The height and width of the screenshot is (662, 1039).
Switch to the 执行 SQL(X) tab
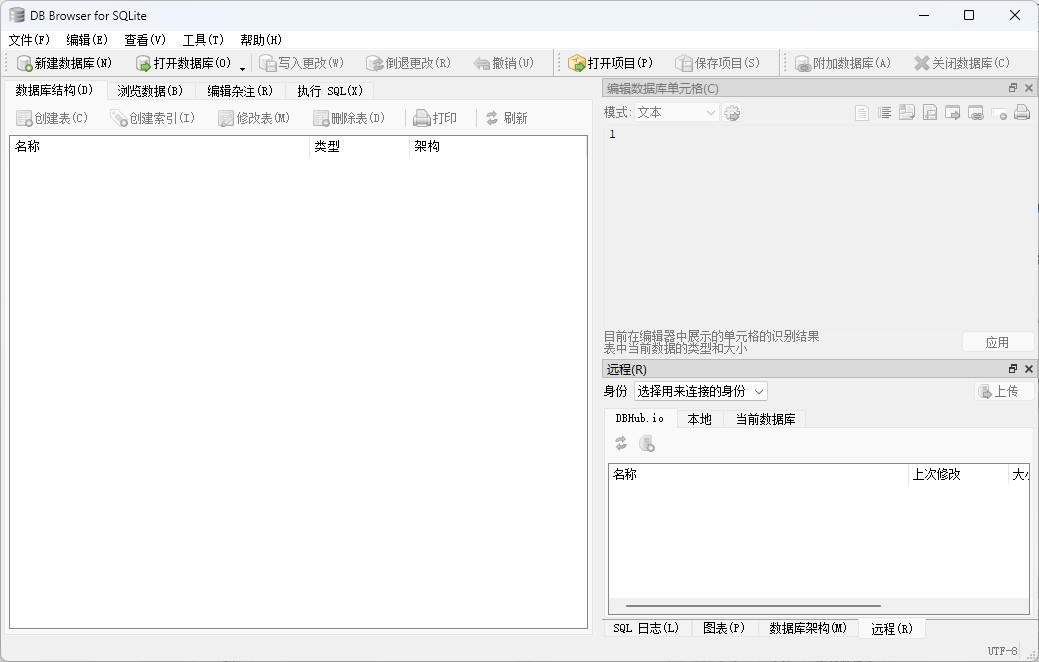(330, 91)
